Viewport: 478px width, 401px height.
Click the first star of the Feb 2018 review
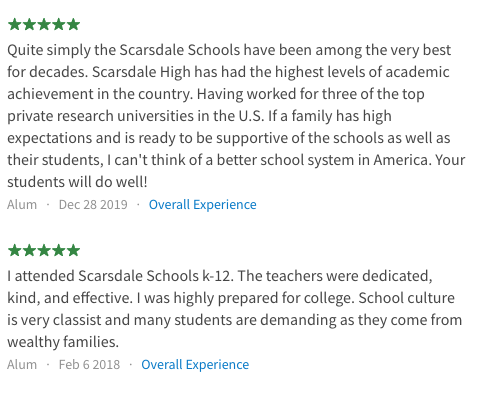(14, 250)
